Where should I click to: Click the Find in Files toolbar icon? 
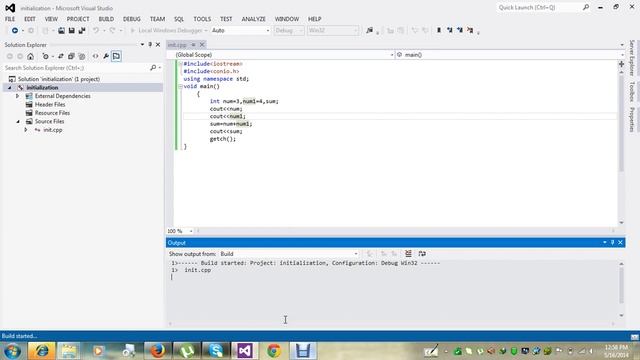click(x=369, y=31)
